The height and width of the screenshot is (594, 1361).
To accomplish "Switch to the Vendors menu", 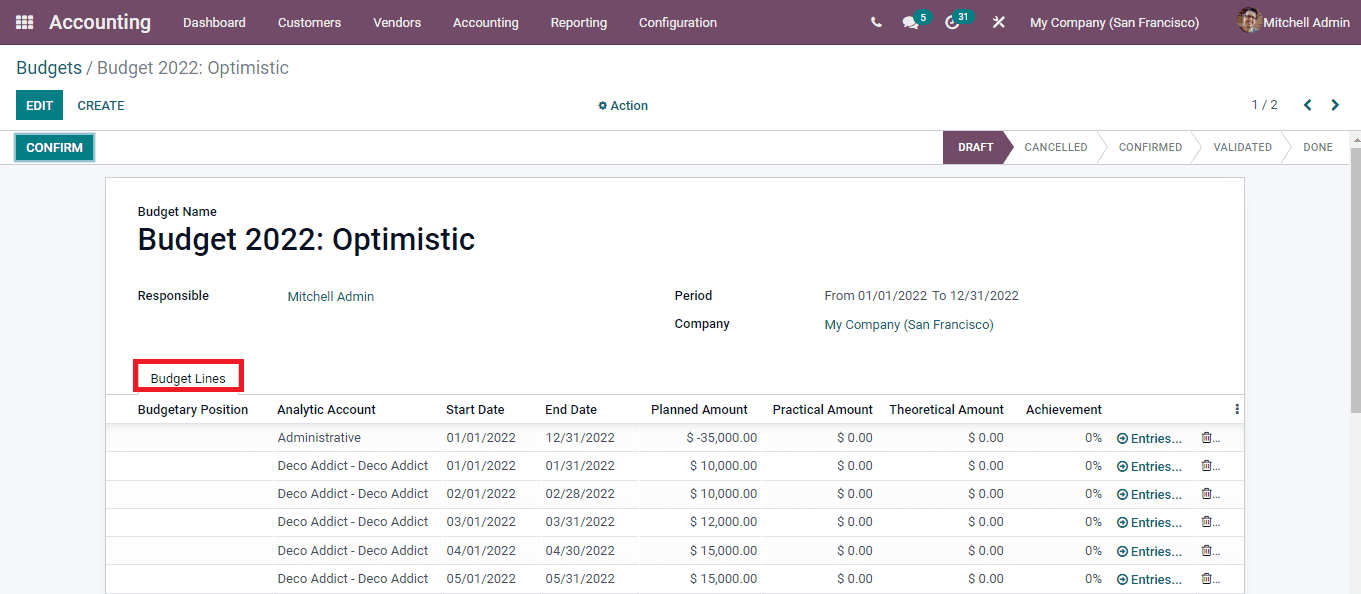I will pos(397,22).
